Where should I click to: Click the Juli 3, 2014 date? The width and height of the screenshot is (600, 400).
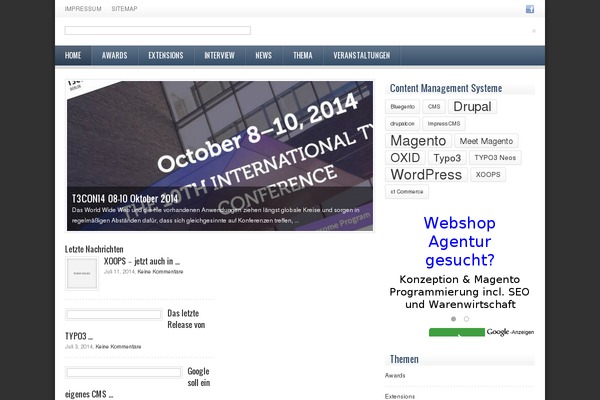coord(79,347)
